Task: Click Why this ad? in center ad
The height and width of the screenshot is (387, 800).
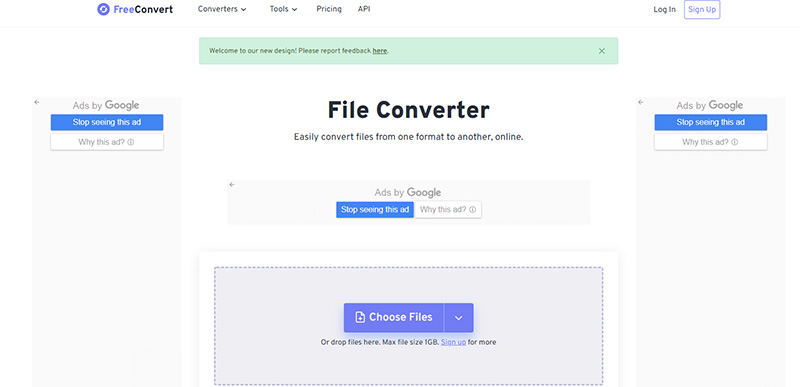Action: pyautogui.click(x=448, y=210)
